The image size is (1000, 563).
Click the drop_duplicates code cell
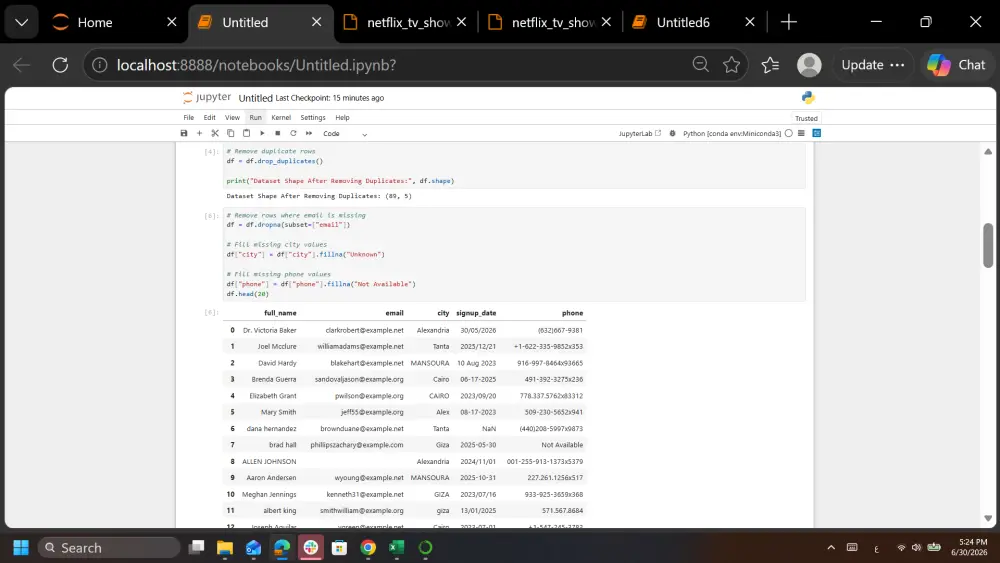514,166
